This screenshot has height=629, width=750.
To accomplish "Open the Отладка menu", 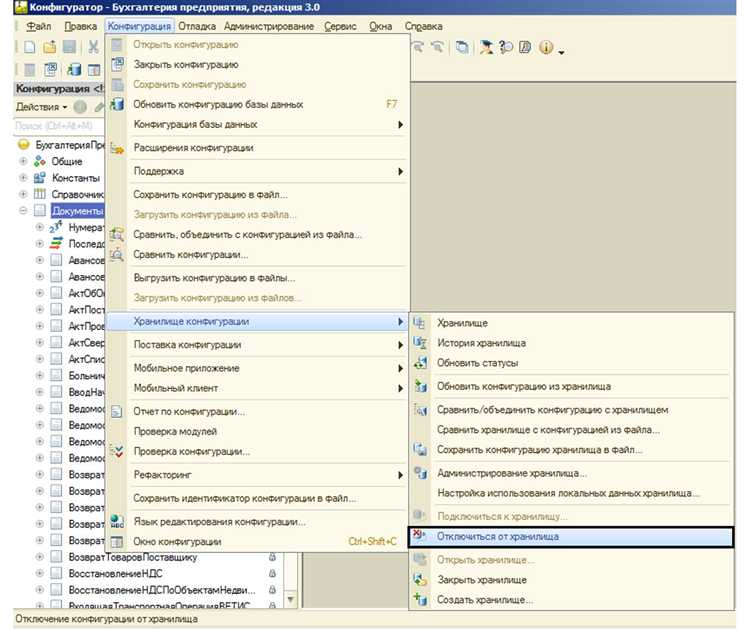I will click(x=197, y=25).
